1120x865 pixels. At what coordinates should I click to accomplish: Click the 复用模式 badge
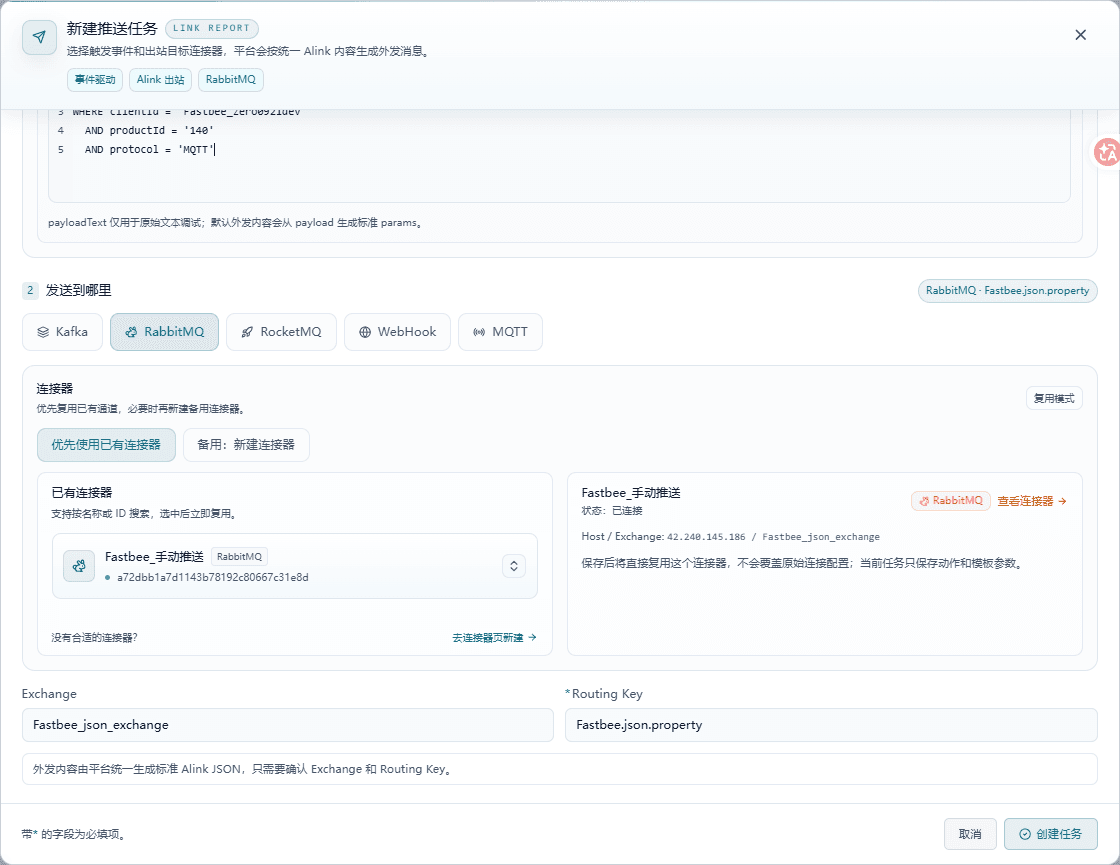pyautogui.click(x=1054, y=399)
